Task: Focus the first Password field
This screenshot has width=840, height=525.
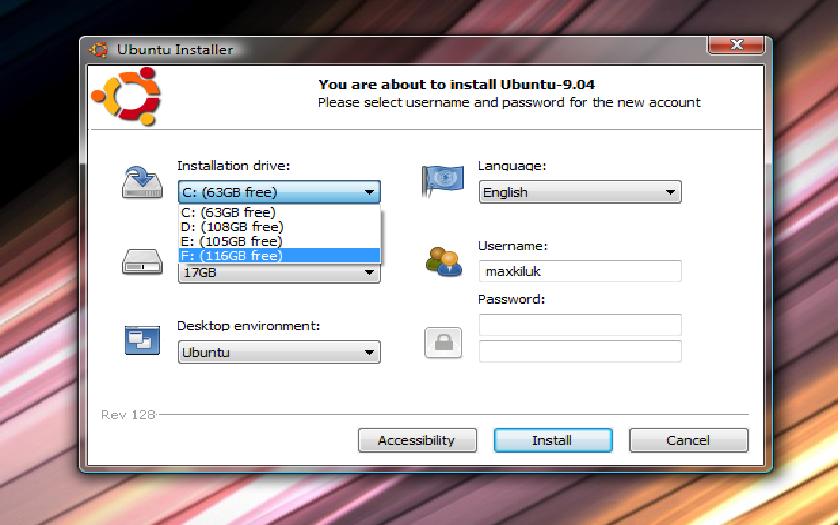Action: (580, 325)
